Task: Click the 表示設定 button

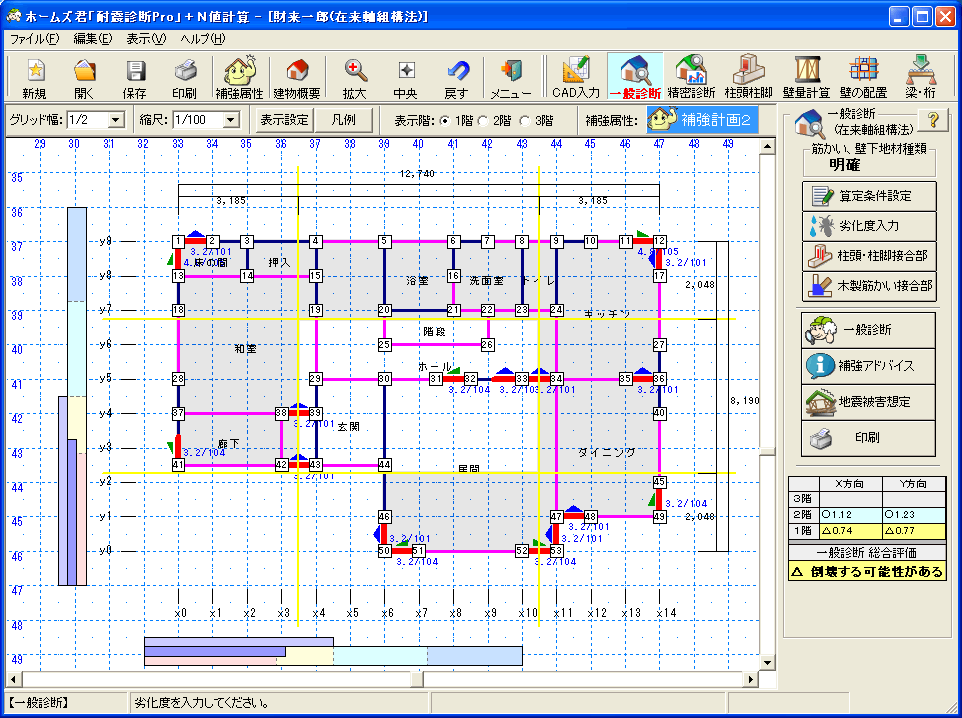Action: [284, 120]
